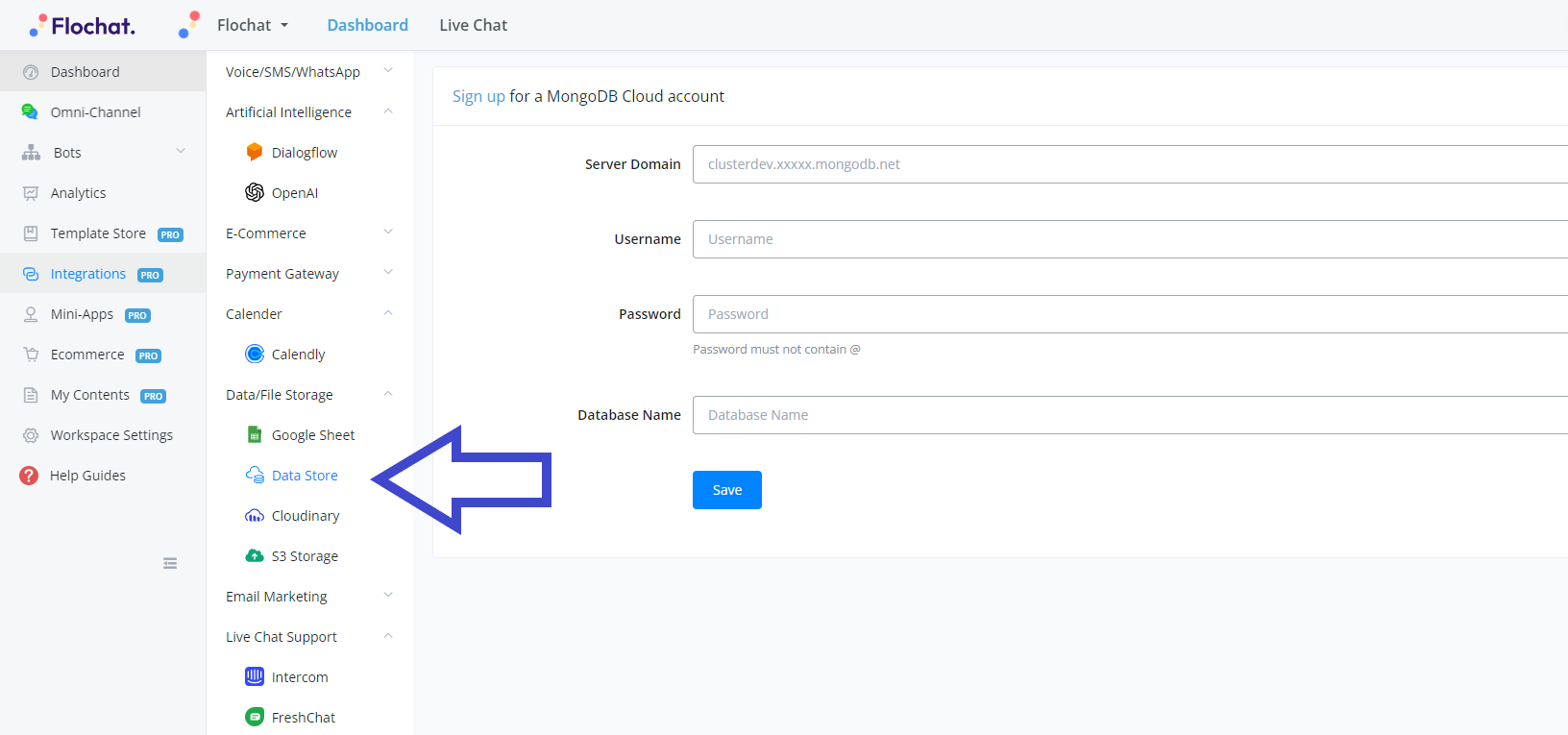
Task: Click the Intercom icon
Action: [x=255, y=676]
